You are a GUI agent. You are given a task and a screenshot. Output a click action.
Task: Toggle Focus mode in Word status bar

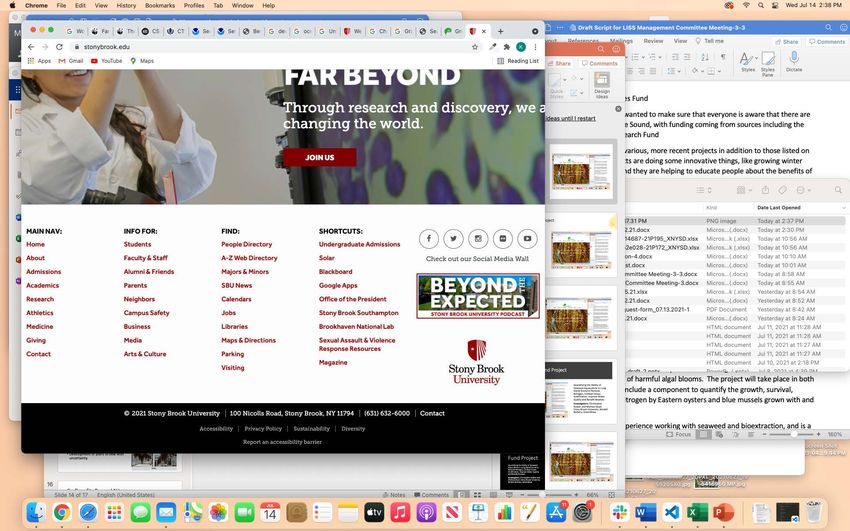click(x=678, y=435)
